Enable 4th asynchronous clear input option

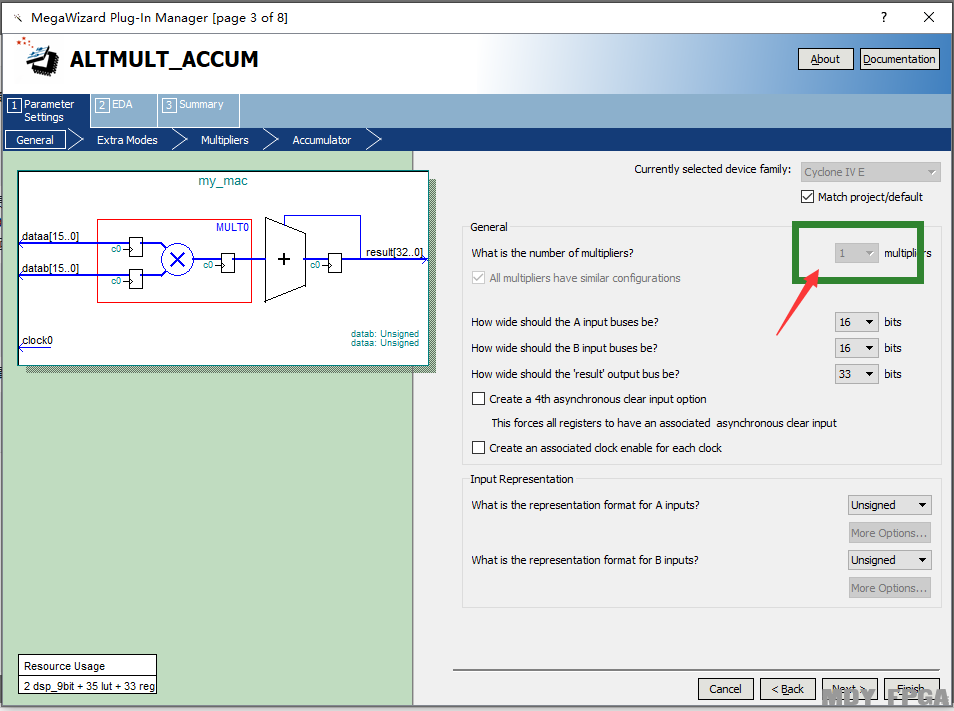pos(478,398)
